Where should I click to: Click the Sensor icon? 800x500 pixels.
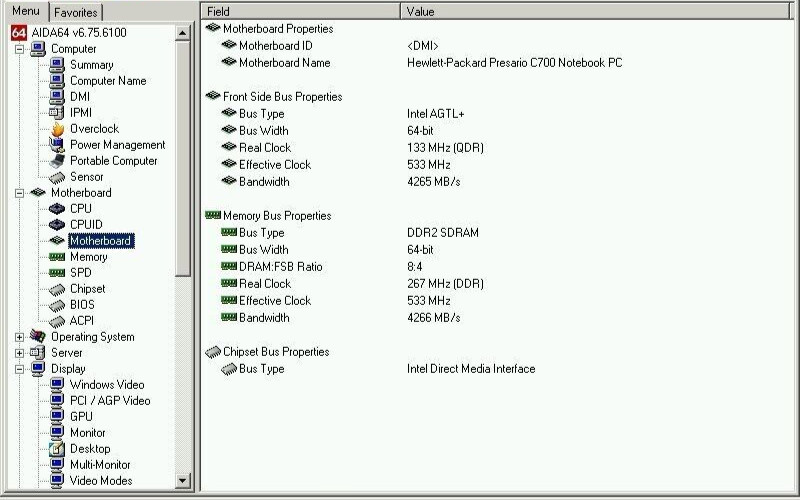57,177
